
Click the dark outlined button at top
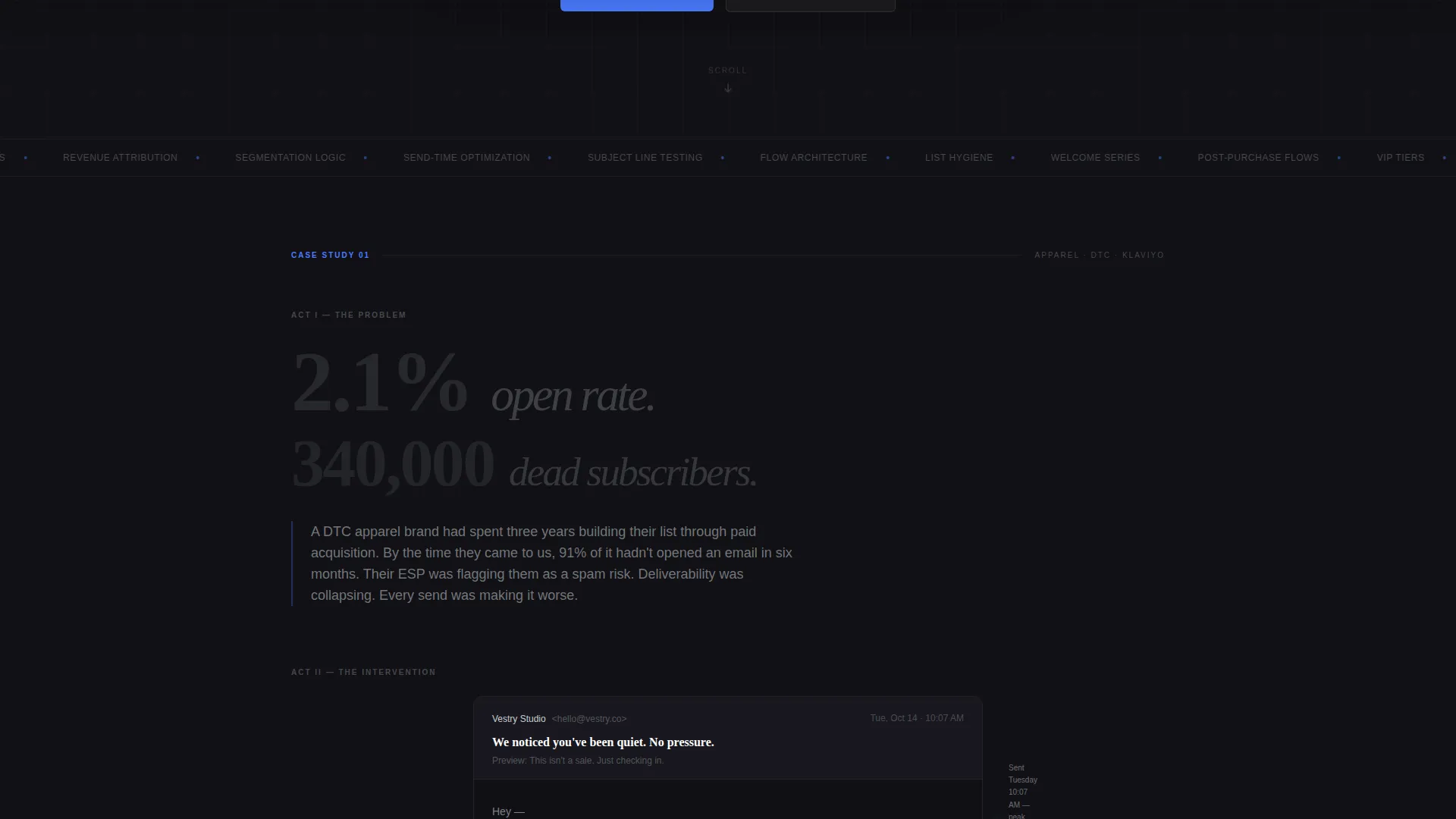pyautogui.click(x=811, y=5)
